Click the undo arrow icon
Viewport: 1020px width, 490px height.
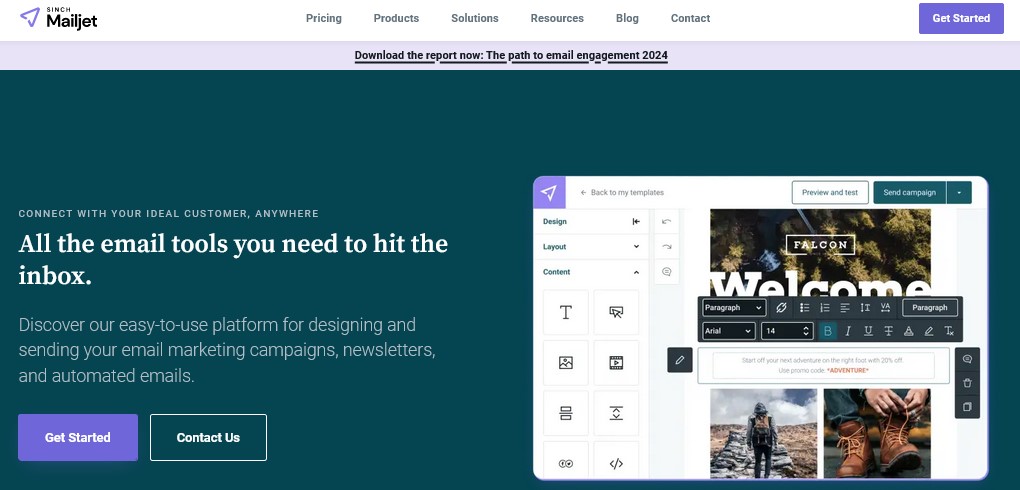tap(666, 222)
